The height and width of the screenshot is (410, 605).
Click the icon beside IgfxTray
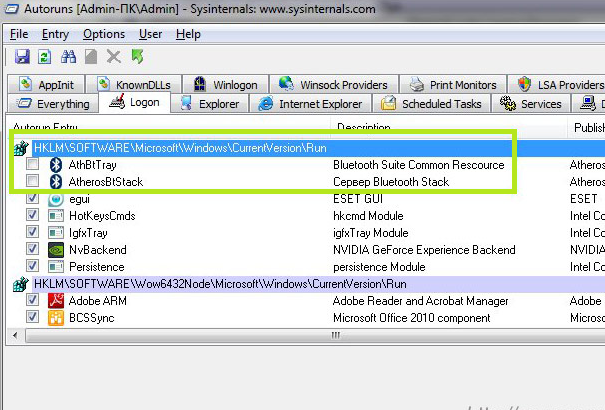pos(56,233)
